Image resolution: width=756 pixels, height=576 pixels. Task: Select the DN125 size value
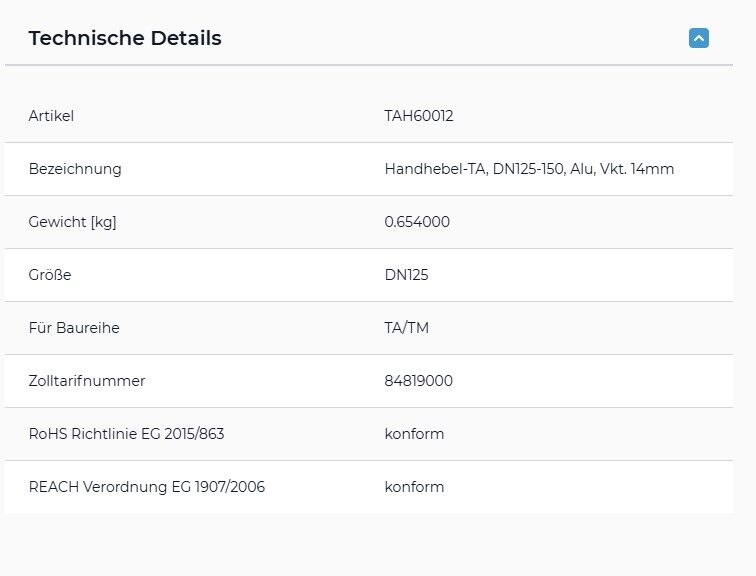[406, 275]
